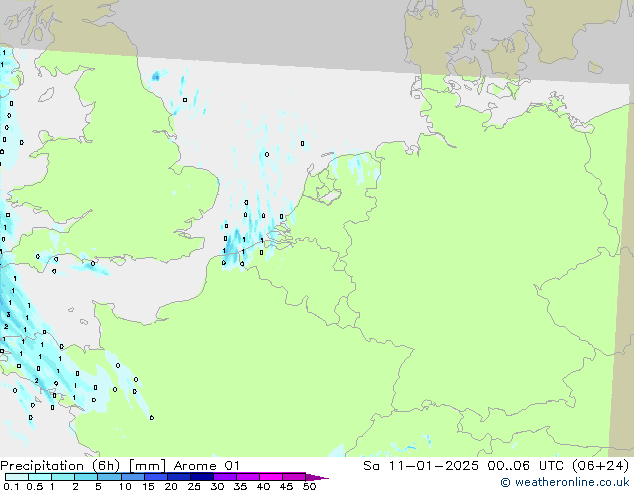Click the rain band over the English Channel coast
This screenshot has width=634, height=490.
(90, 266)
